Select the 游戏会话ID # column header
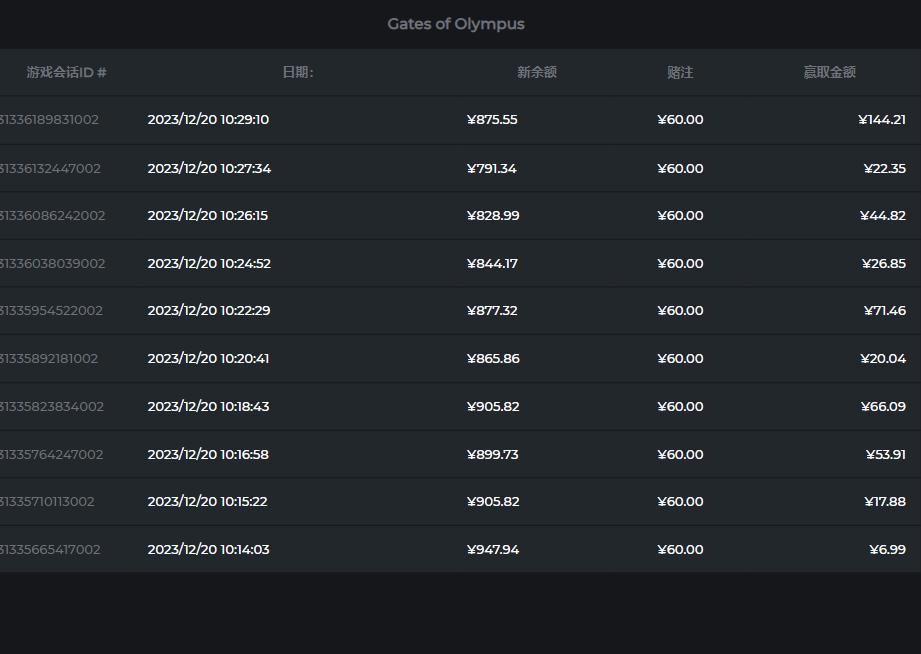Viewport: 921px width, 654px height. [x=66, y=72]
